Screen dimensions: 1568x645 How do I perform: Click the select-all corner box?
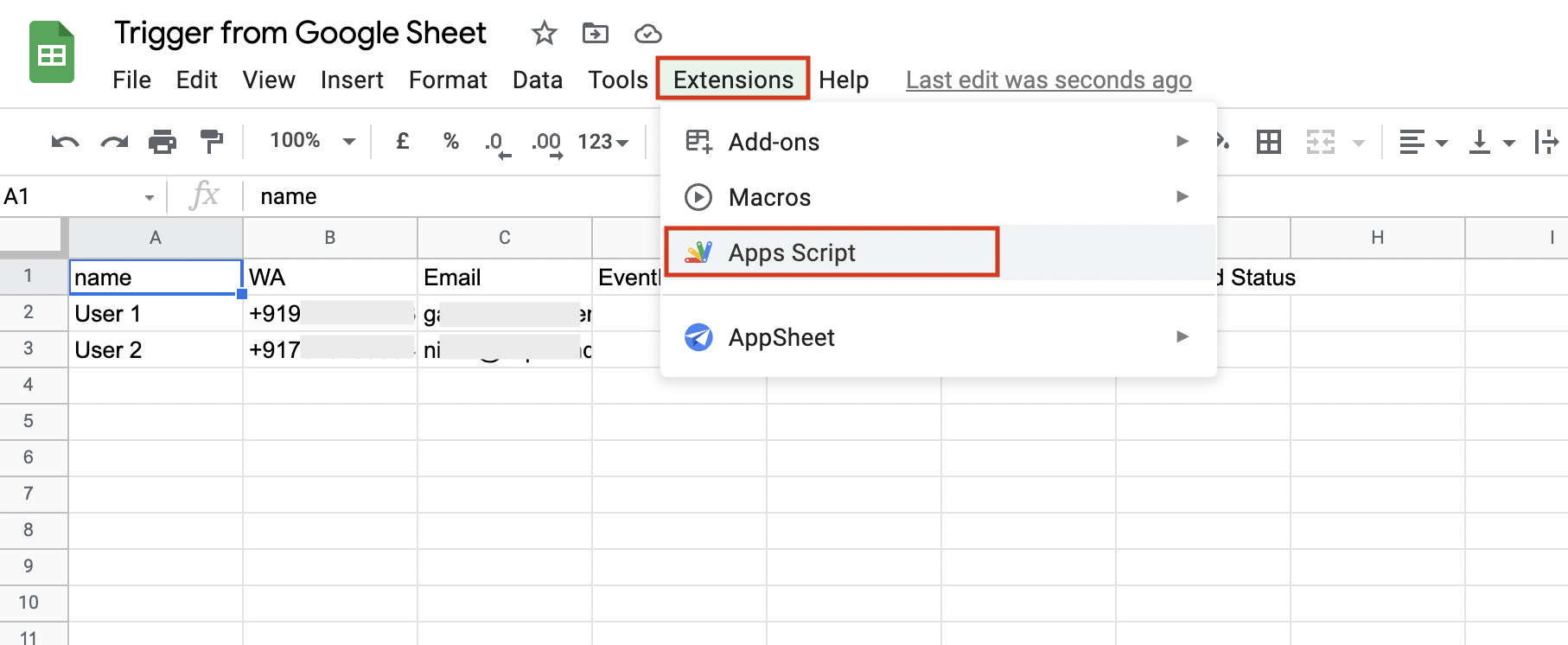(33, 237)
